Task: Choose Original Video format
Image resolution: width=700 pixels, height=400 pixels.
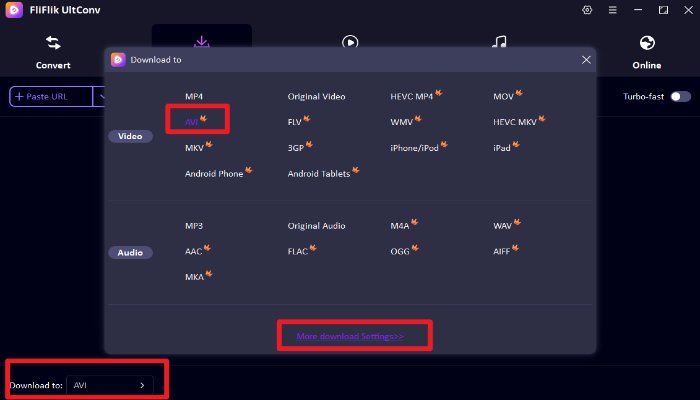Action: coord(317,96)
